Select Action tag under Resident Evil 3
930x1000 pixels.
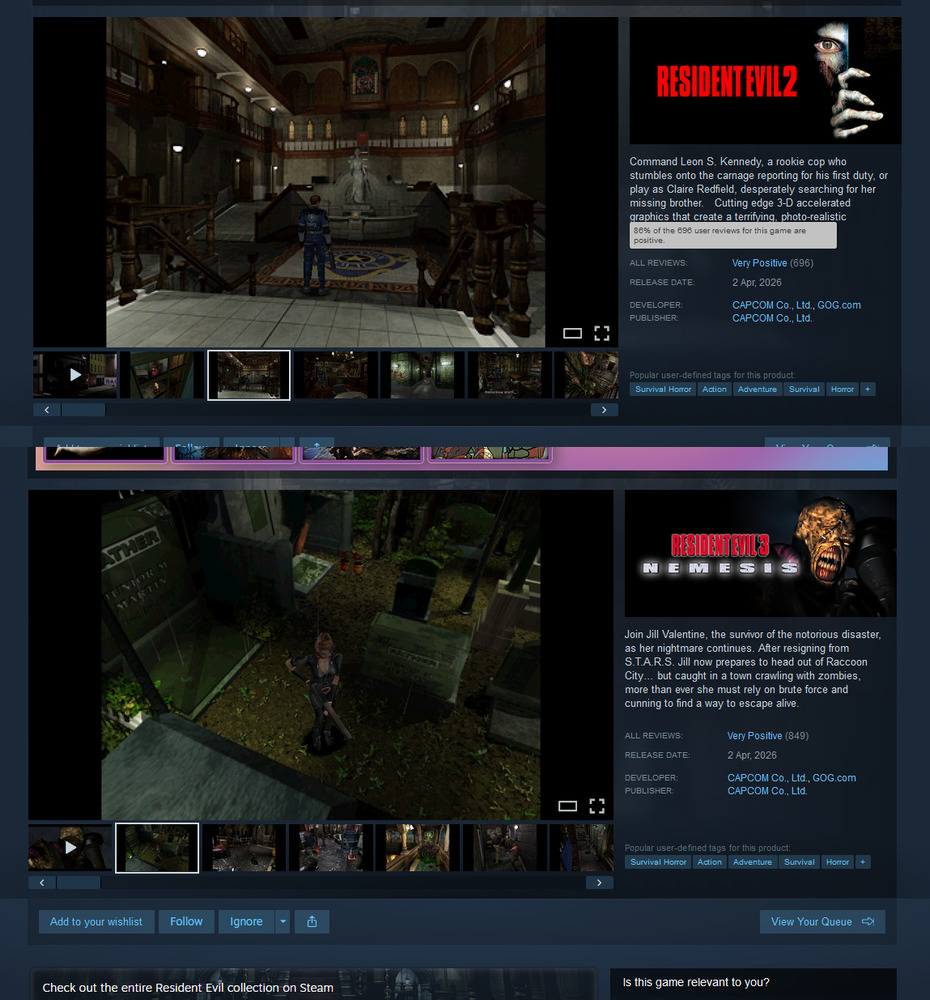click(709, 862)
